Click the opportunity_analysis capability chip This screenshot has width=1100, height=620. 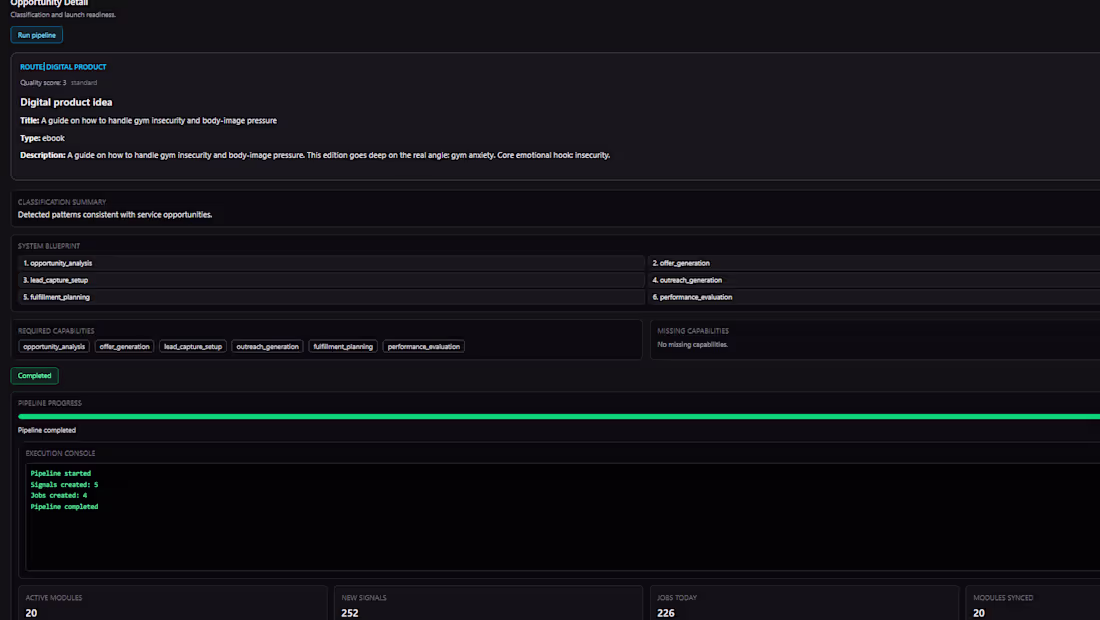point(54,346)
